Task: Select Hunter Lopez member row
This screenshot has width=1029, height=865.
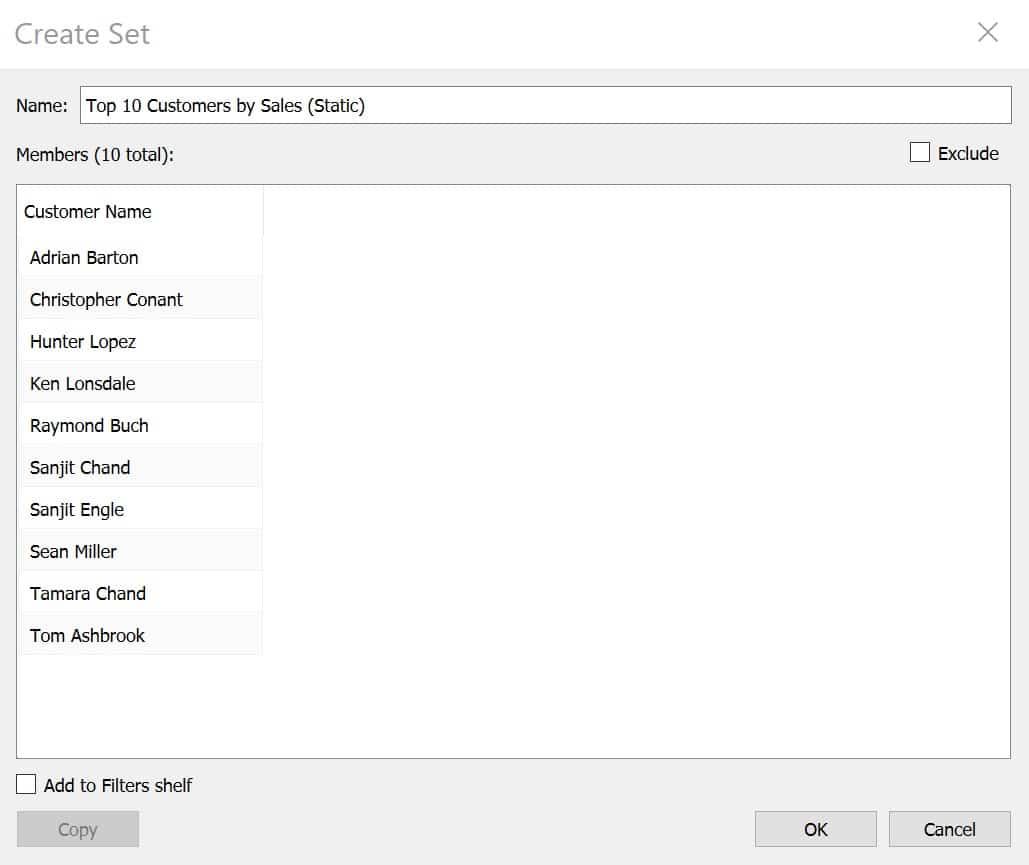Action: click(x=140, y=341)
